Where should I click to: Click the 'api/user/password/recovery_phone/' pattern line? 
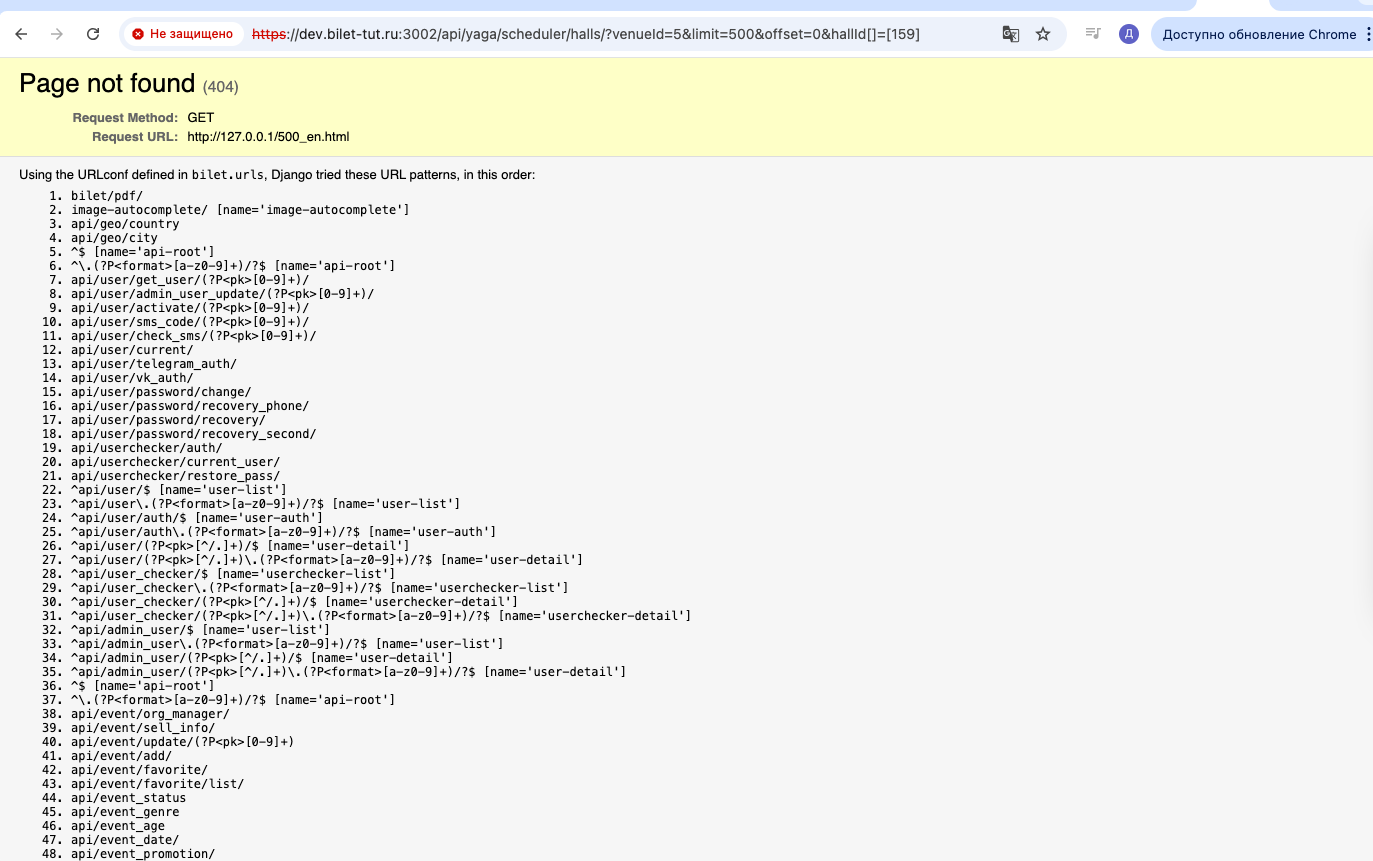click(x=190, y=406)
